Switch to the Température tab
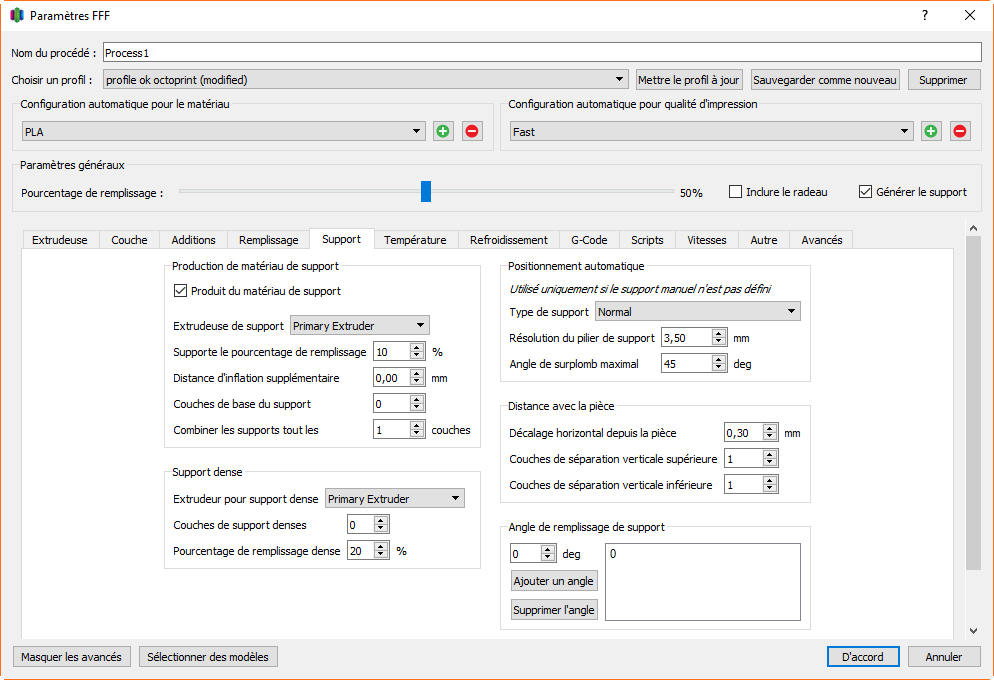994x680 pixels. (x=415, y=240)
